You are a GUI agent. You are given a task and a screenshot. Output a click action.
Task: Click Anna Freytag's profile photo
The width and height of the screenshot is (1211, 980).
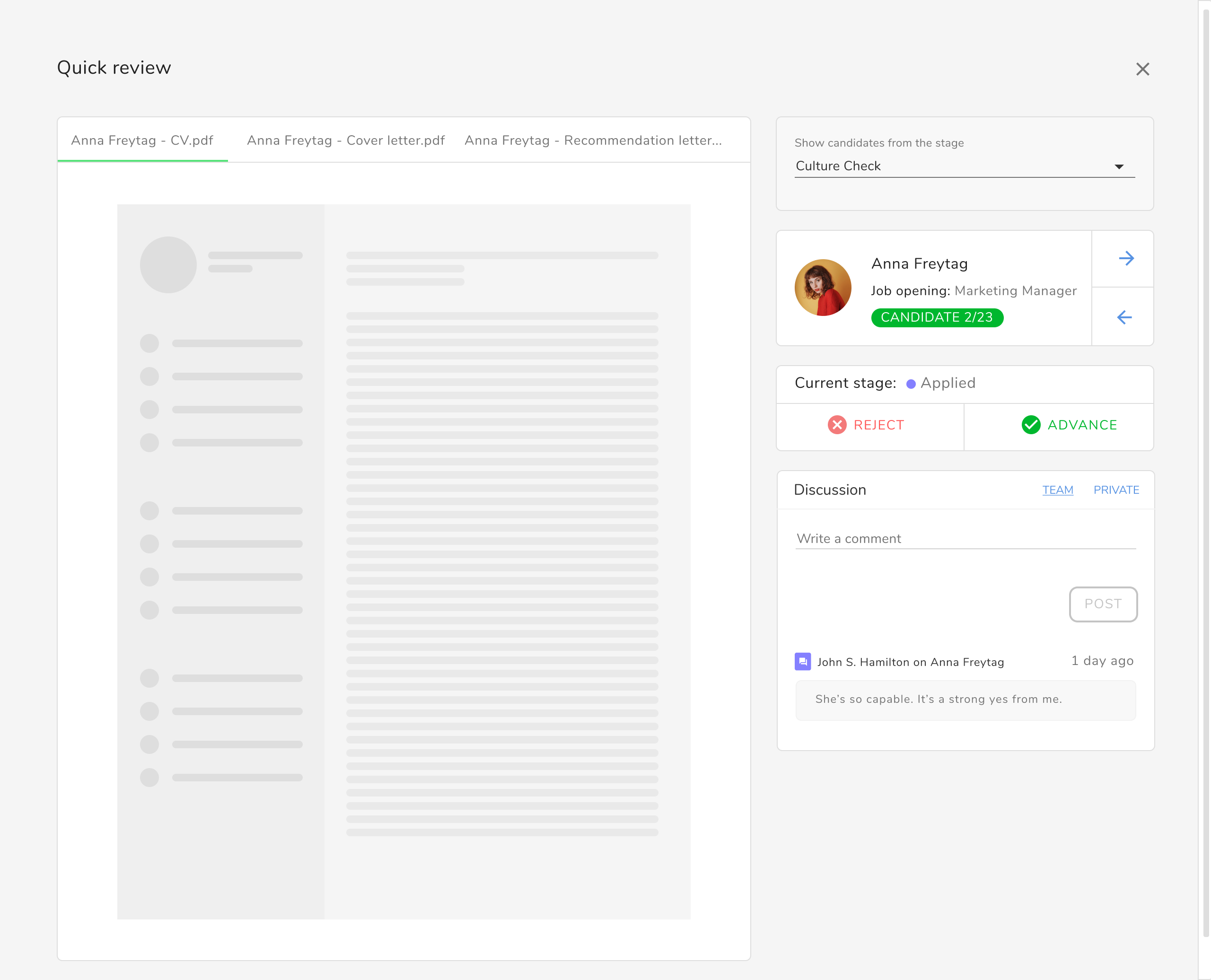pos(823,288)
